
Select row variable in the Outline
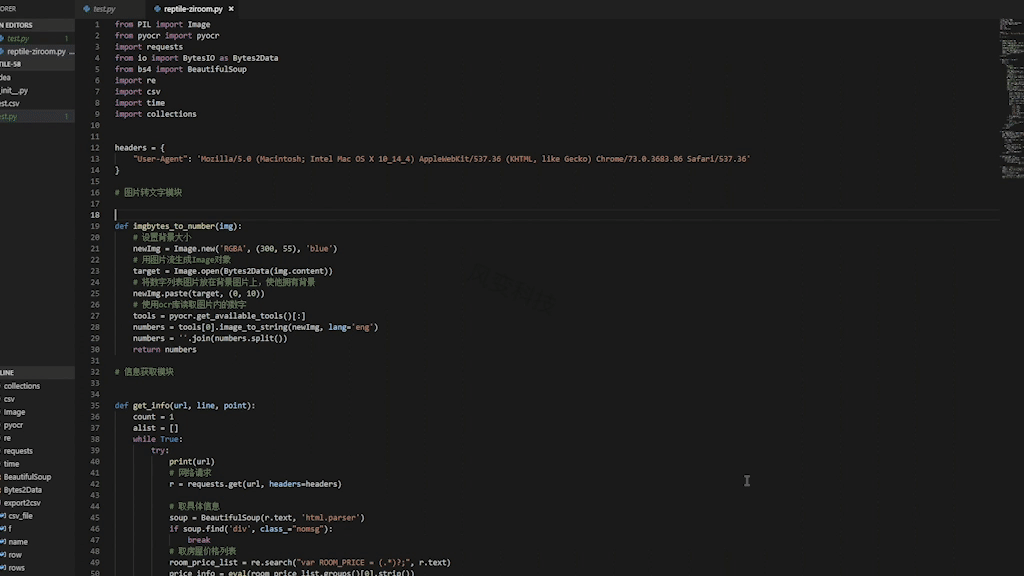[15, 555]
